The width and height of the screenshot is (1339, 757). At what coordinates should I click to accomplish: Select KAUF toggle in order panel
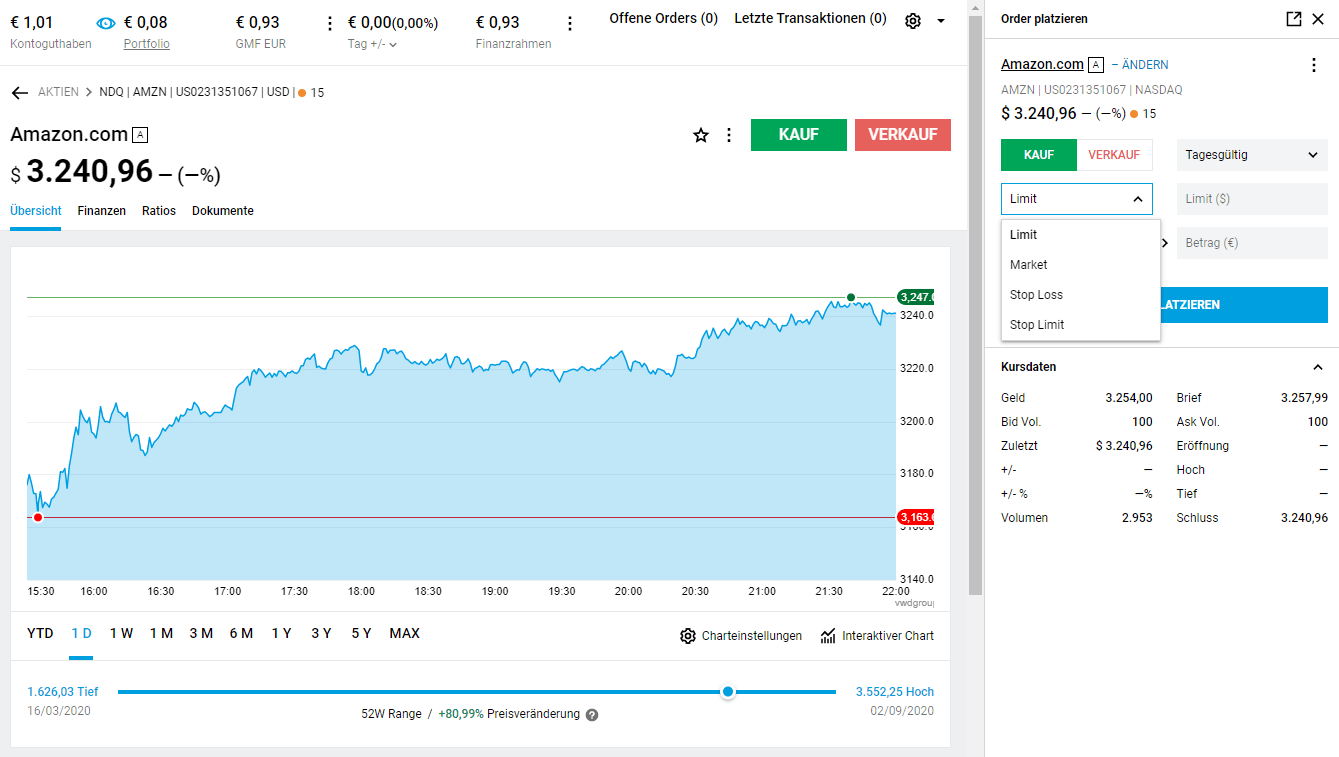[x=1039, y=155]
